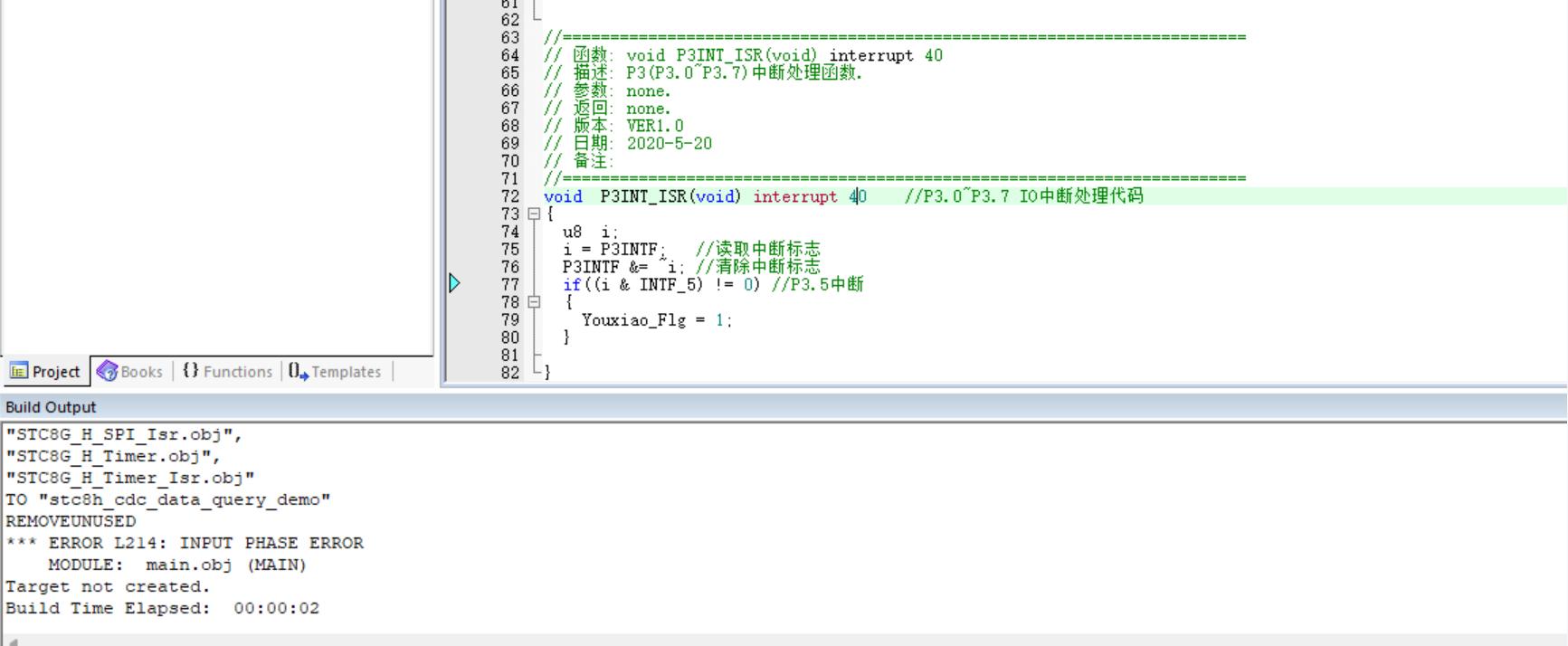Viewport: 1568px width, 646px height.
Task: Click 'Target not created.' output line
Action: tap(108, 586)
